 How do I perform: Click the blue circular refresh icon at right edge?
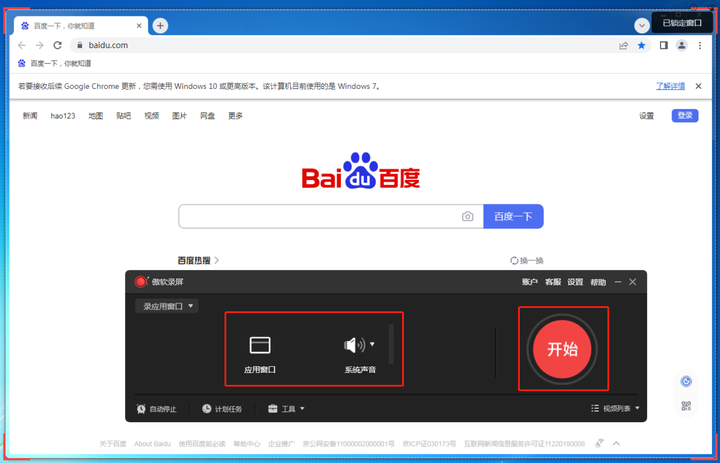click(x=686, y=381)
